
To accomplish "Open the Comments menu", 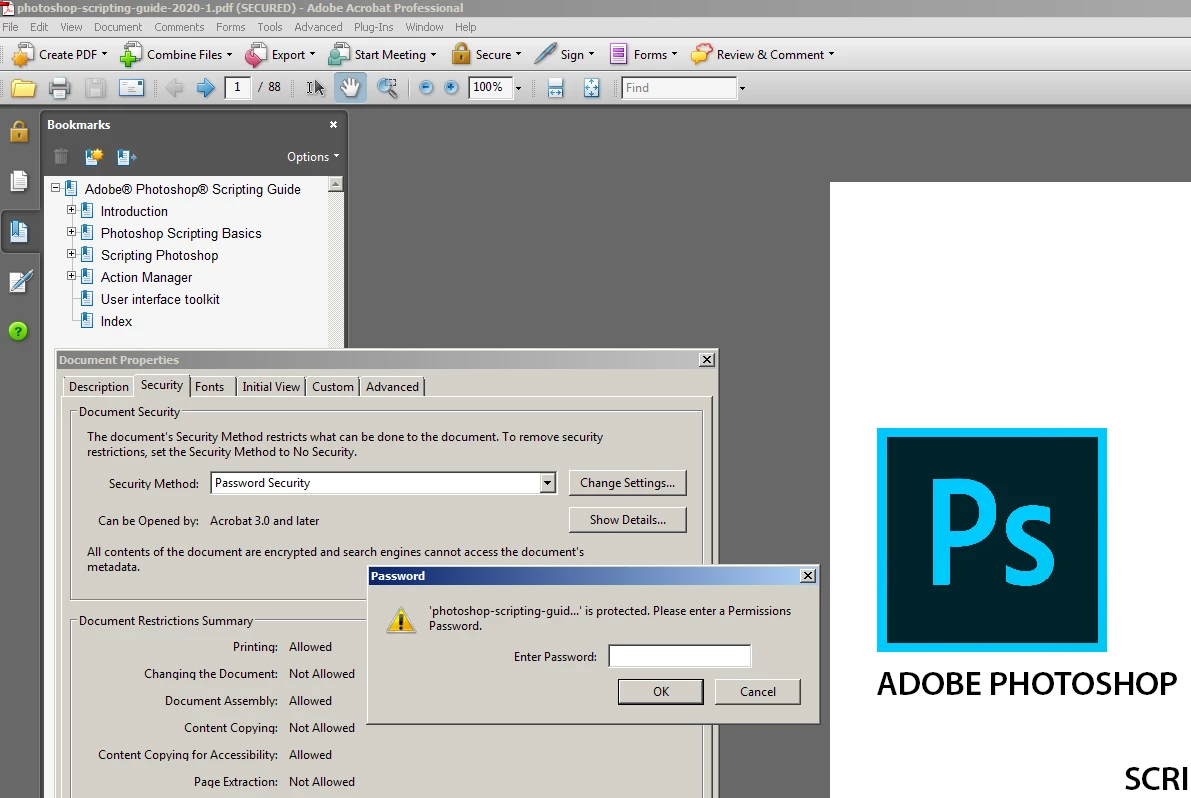I will coord(179,27).
